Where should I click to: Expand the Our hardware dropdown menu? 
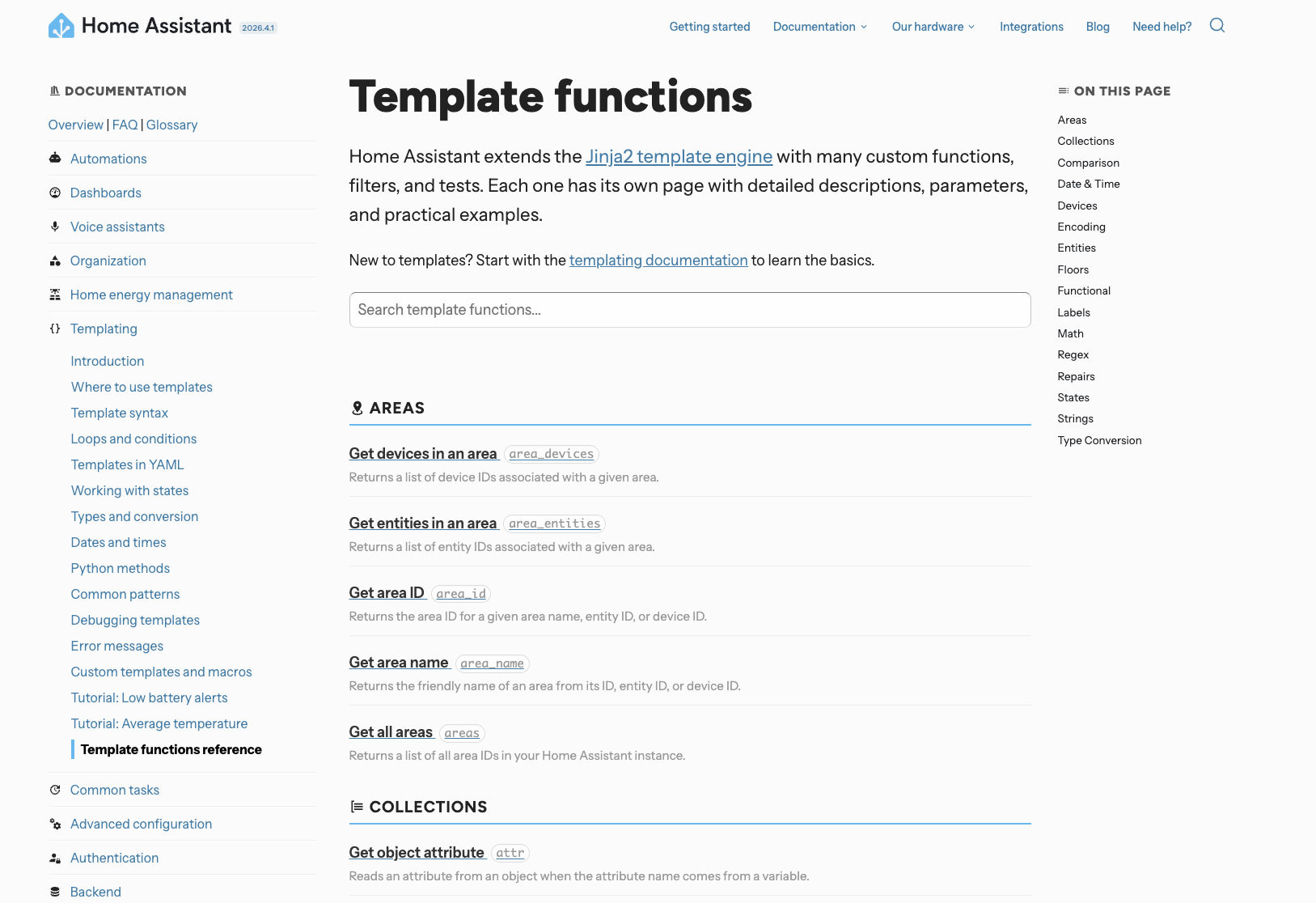[933, 27]
